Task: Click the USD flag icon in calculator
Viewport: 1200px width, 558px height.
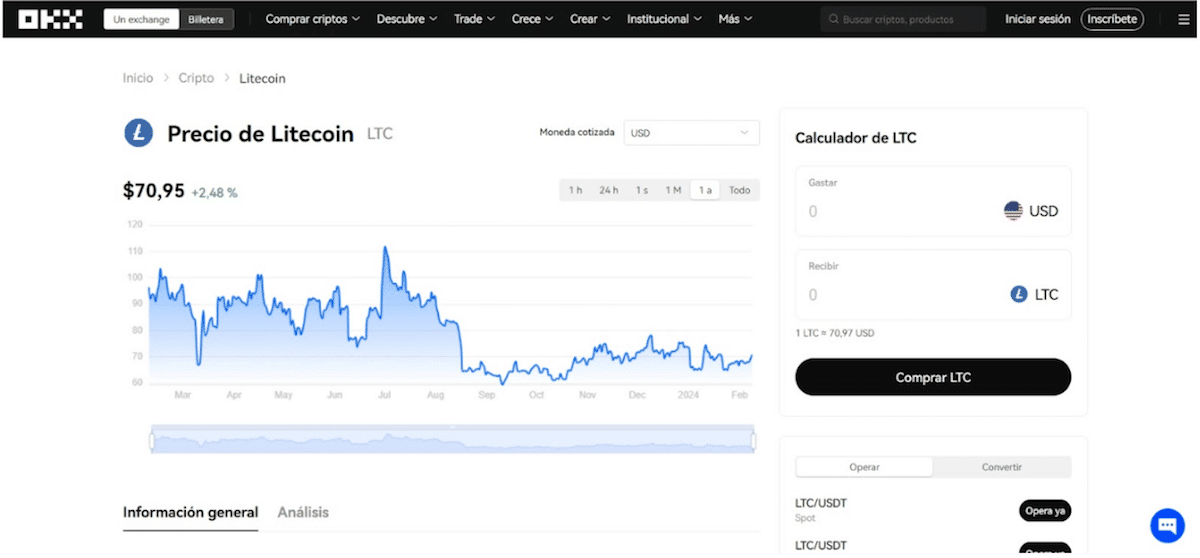Action: coord(1013,211)
